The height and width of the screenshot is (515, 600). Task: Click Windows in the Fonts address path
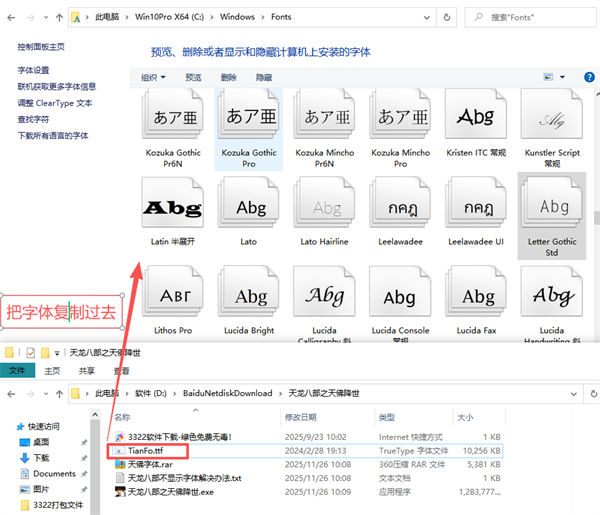(237, 17)
